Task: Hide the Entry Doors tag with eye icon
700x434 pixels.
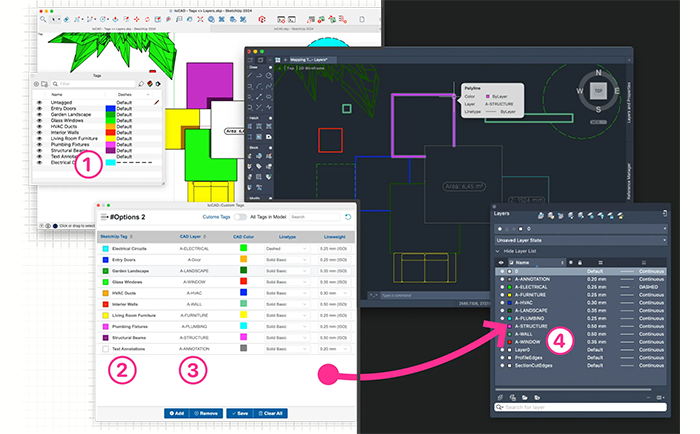Action: click(x=39, y=108)
